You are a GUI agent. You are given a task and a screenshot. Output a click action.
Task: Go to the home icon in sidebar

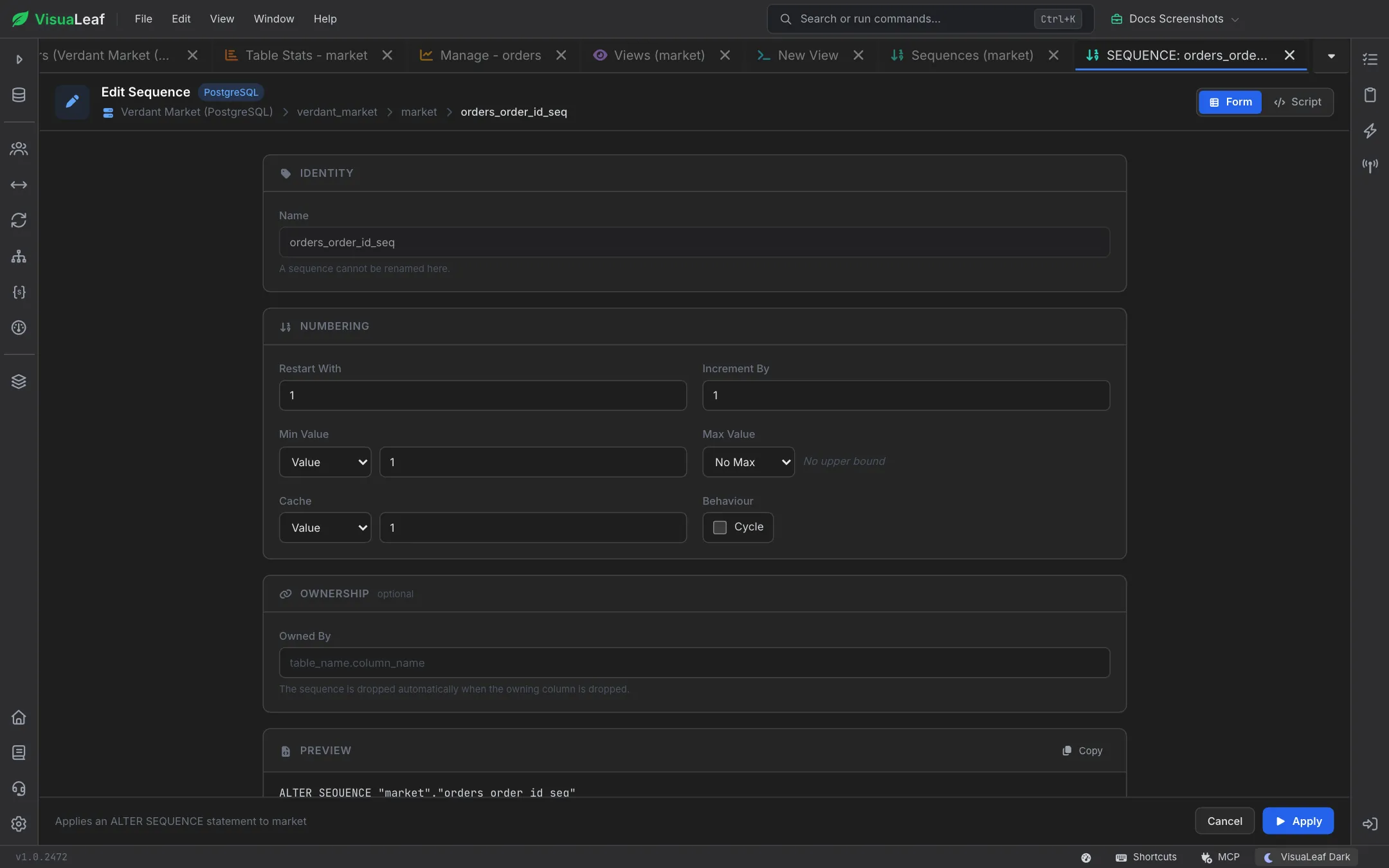click(19, 717)
